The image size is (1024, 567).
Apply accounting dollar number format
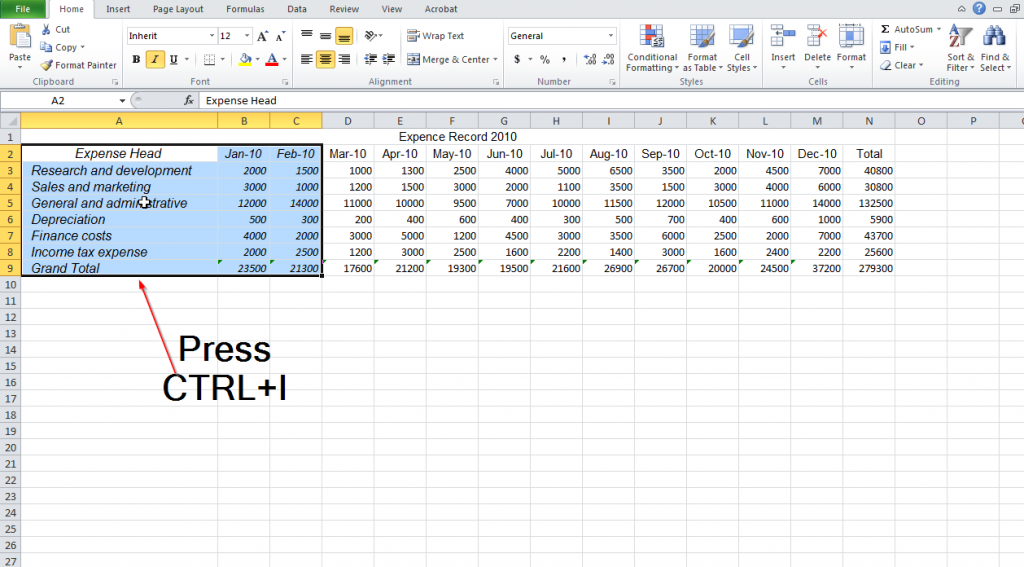pos(517,59)
